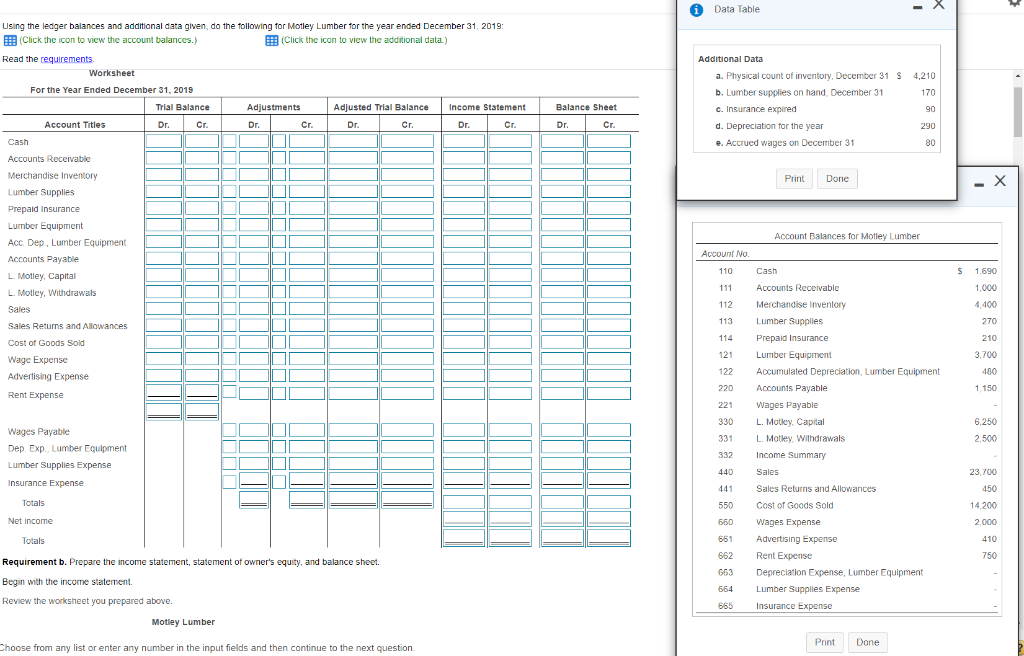Click Done in the Data Table panel
Image resolution: width=1024 pixels, height=656 pixels.
(837, 178)
